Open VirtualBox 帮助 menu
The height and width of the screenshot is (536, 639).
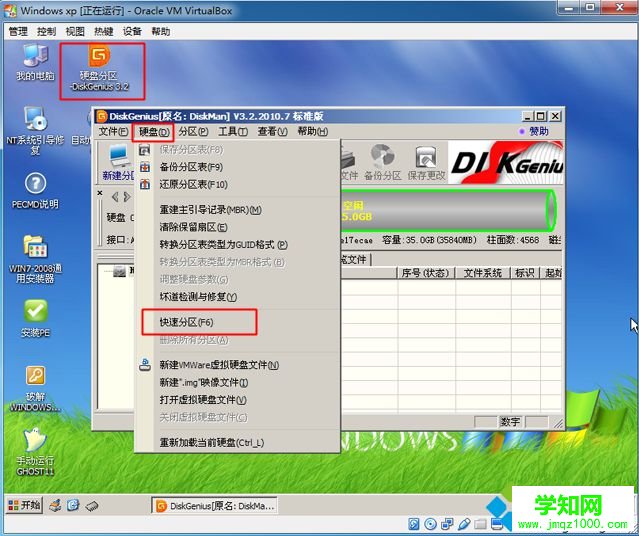pyautogui.click(x=161, y=31)
